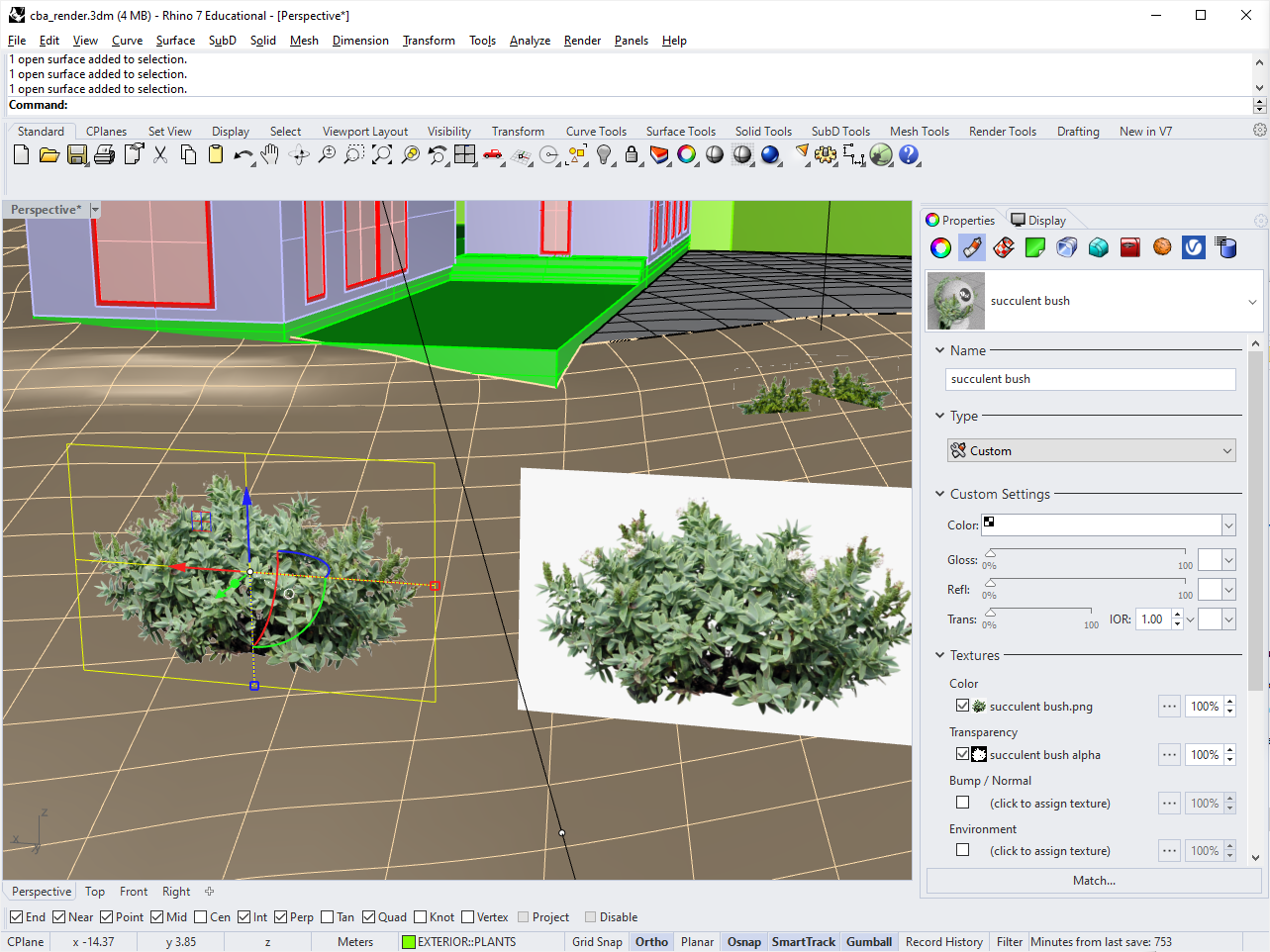Enable the Cen osnap checkbox
The image size is (1270, 952).
201,917
